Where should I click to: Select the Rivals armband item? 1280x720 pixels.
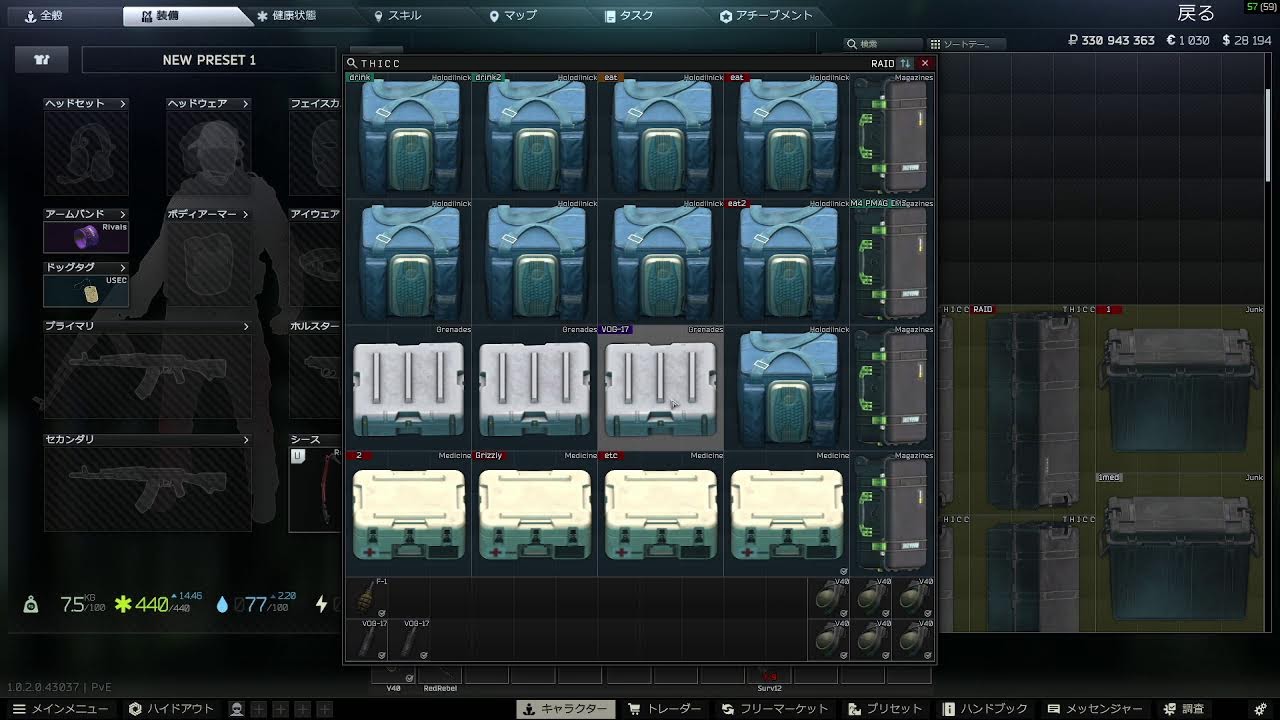(x=86, y=237)
